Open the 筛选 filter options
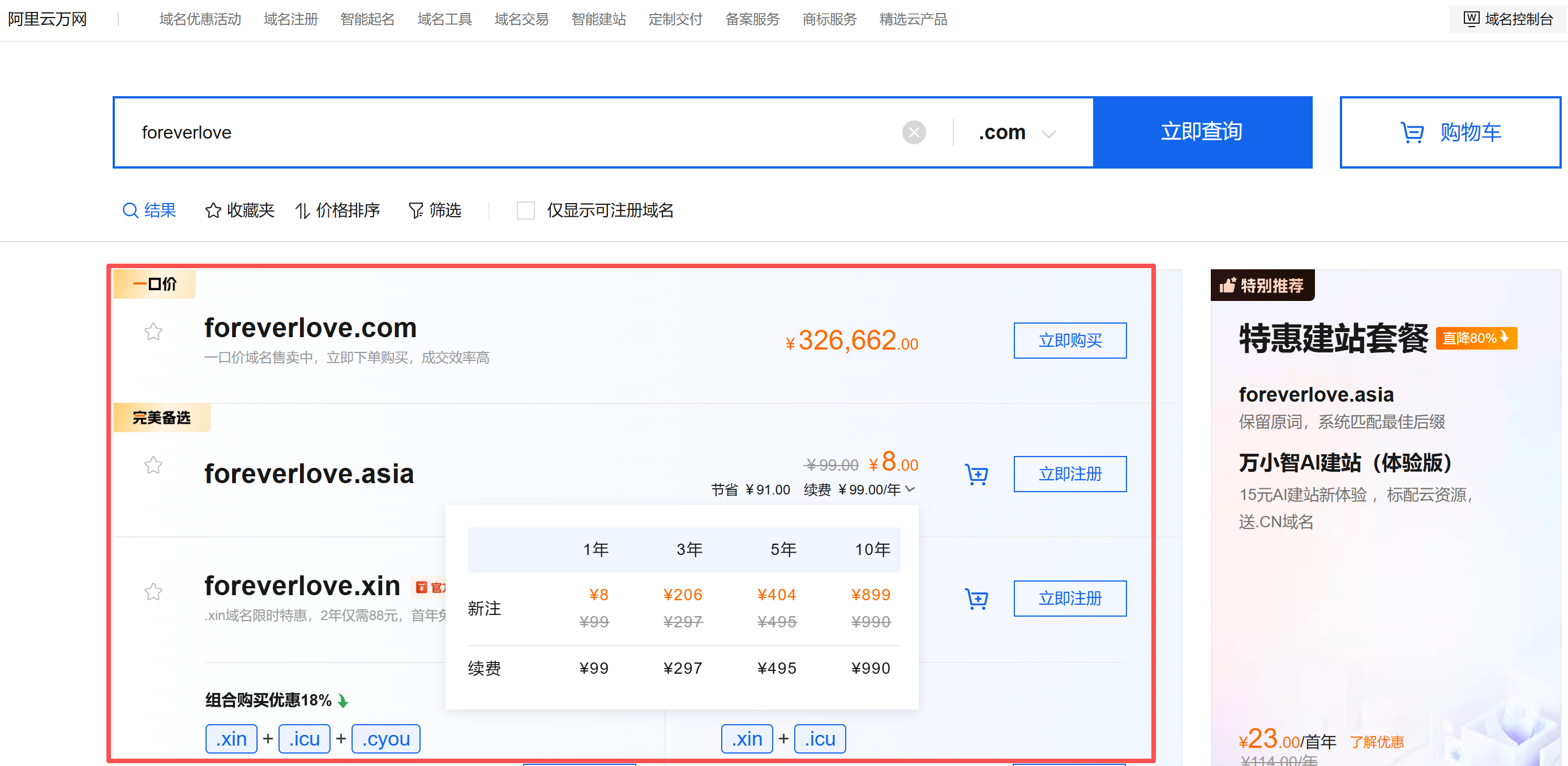The height and width of the screenshot is (766, 1568). [x=435, y=210]
